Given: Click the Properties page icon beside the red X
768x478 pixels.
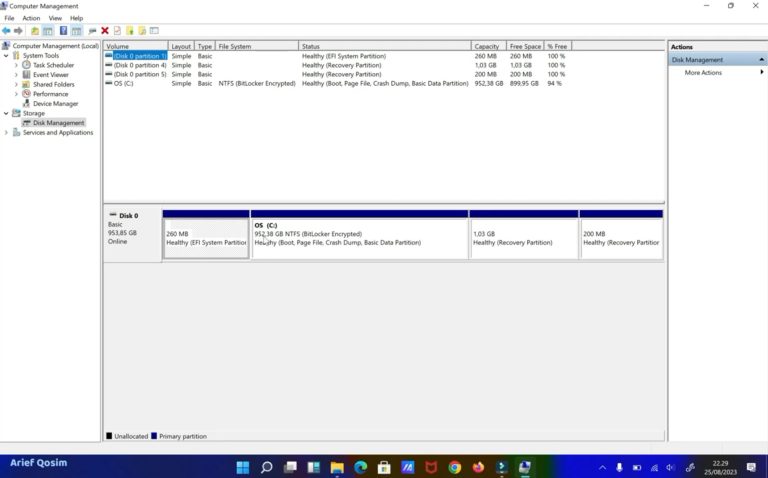Looking at the screenshot, I should tap(117, 31).
